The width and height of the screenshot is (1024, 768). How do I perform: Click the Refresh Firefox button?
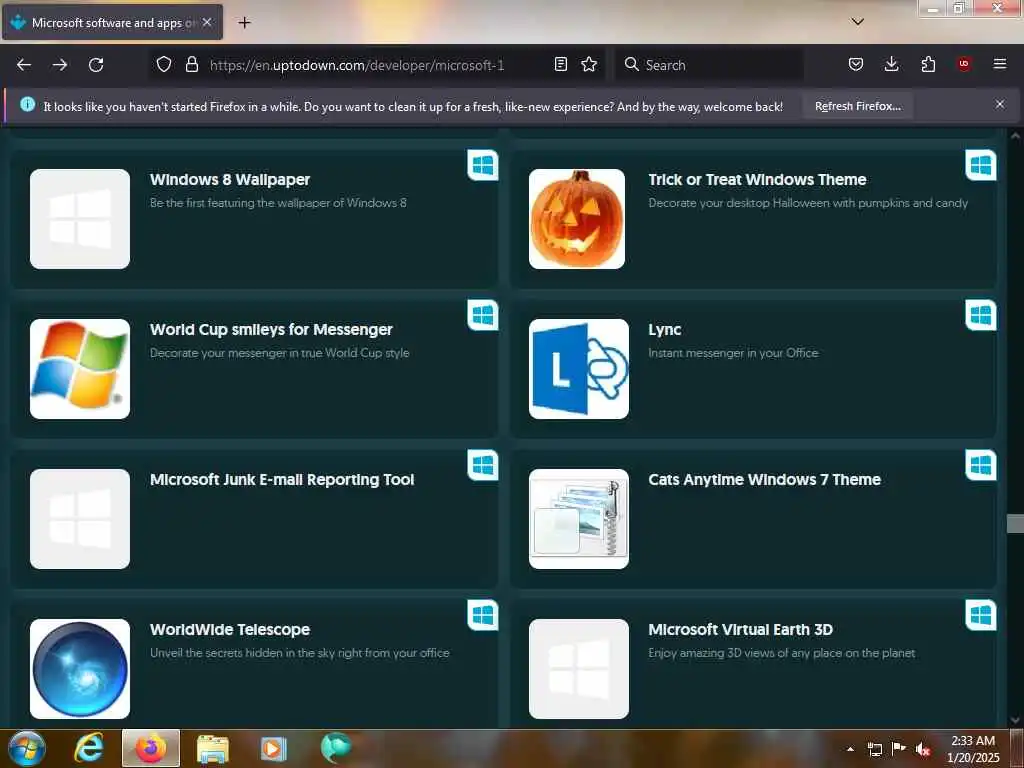click(x=857, y=106)
